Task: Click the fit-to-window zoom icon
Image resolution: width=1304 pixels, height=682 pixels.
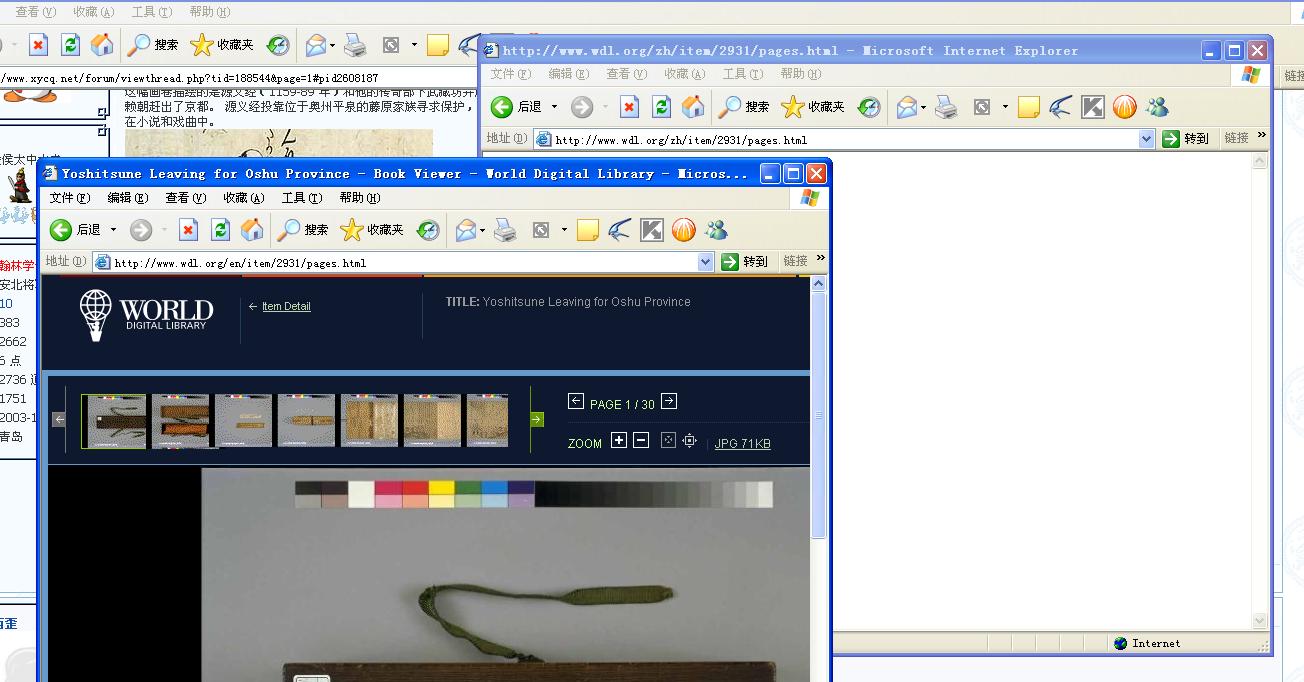Action: pyautogui.click(x=669, y=441)
